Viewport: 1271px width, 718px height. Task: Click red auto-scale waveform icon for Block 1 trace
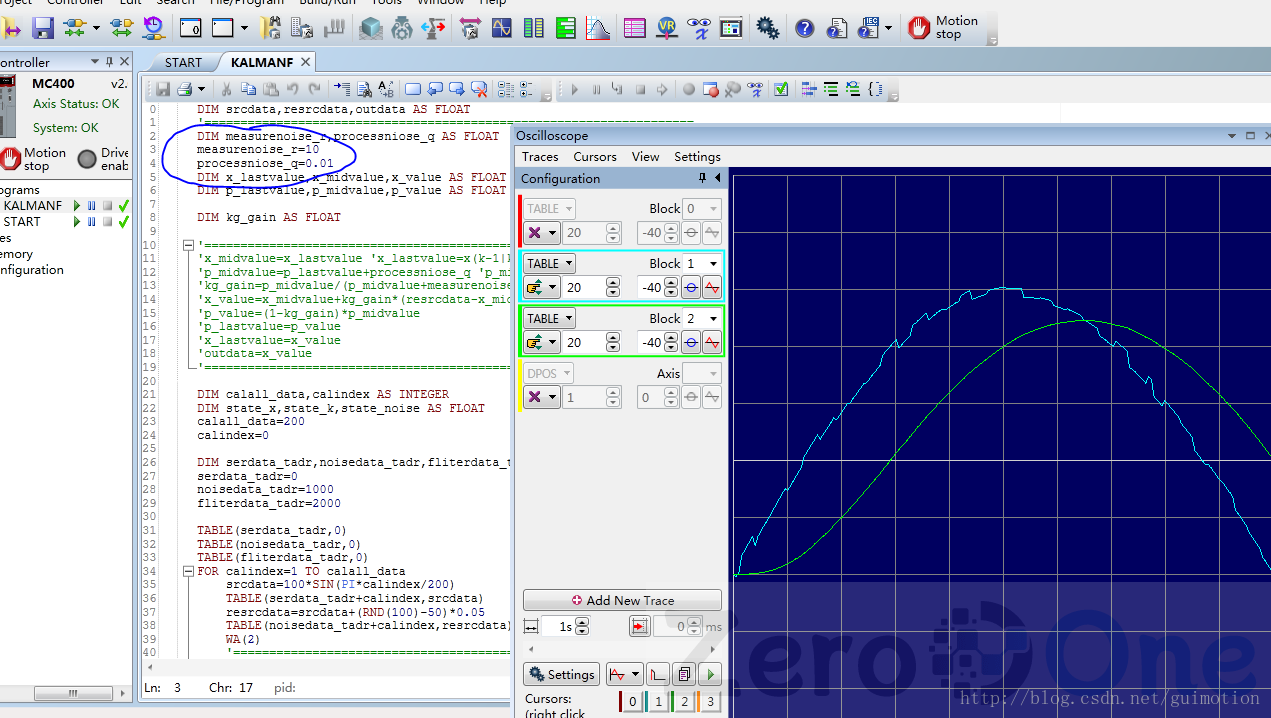(712, 288)
